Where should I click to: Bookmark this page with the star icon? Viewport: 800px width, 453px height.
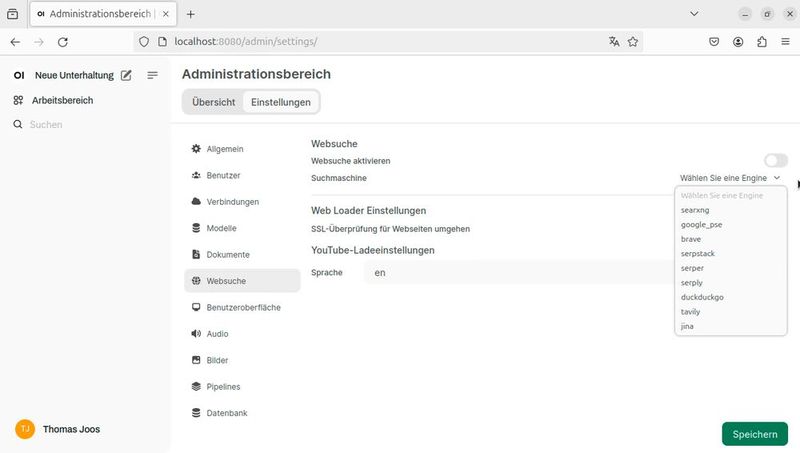coord(633,42)
